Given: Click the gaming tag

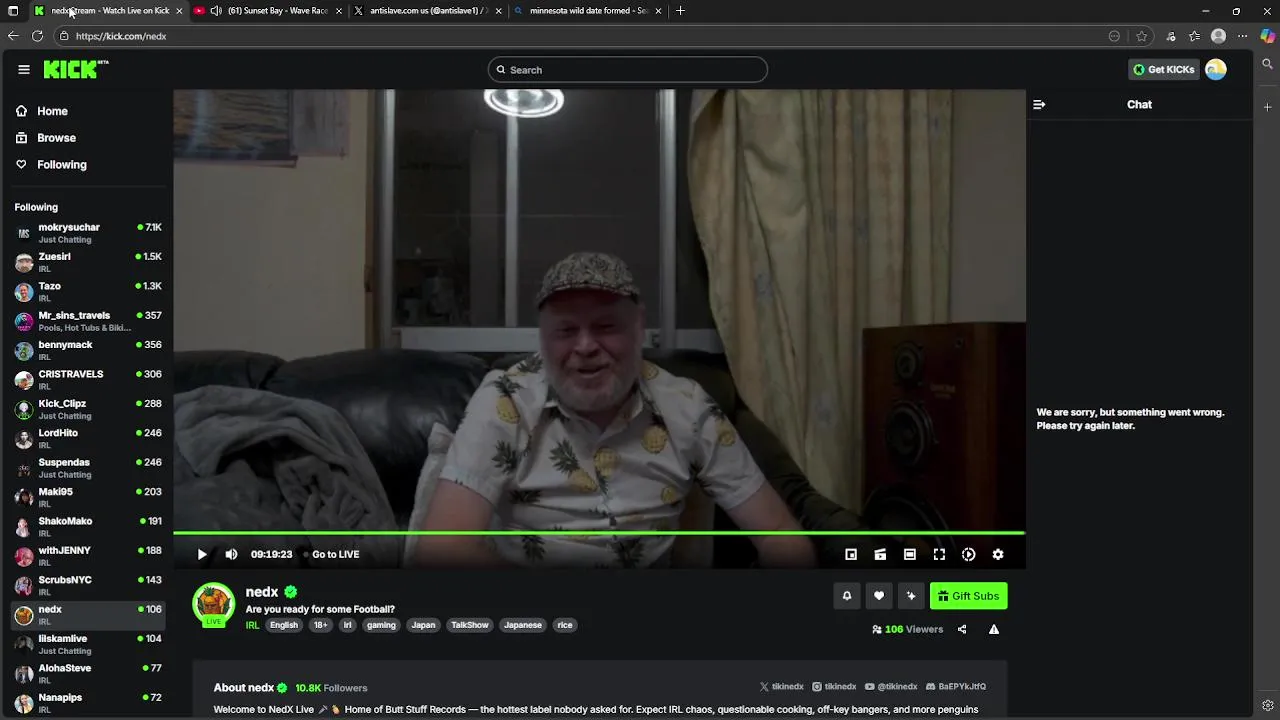Looking at the screenshot, I should point(381,625).
